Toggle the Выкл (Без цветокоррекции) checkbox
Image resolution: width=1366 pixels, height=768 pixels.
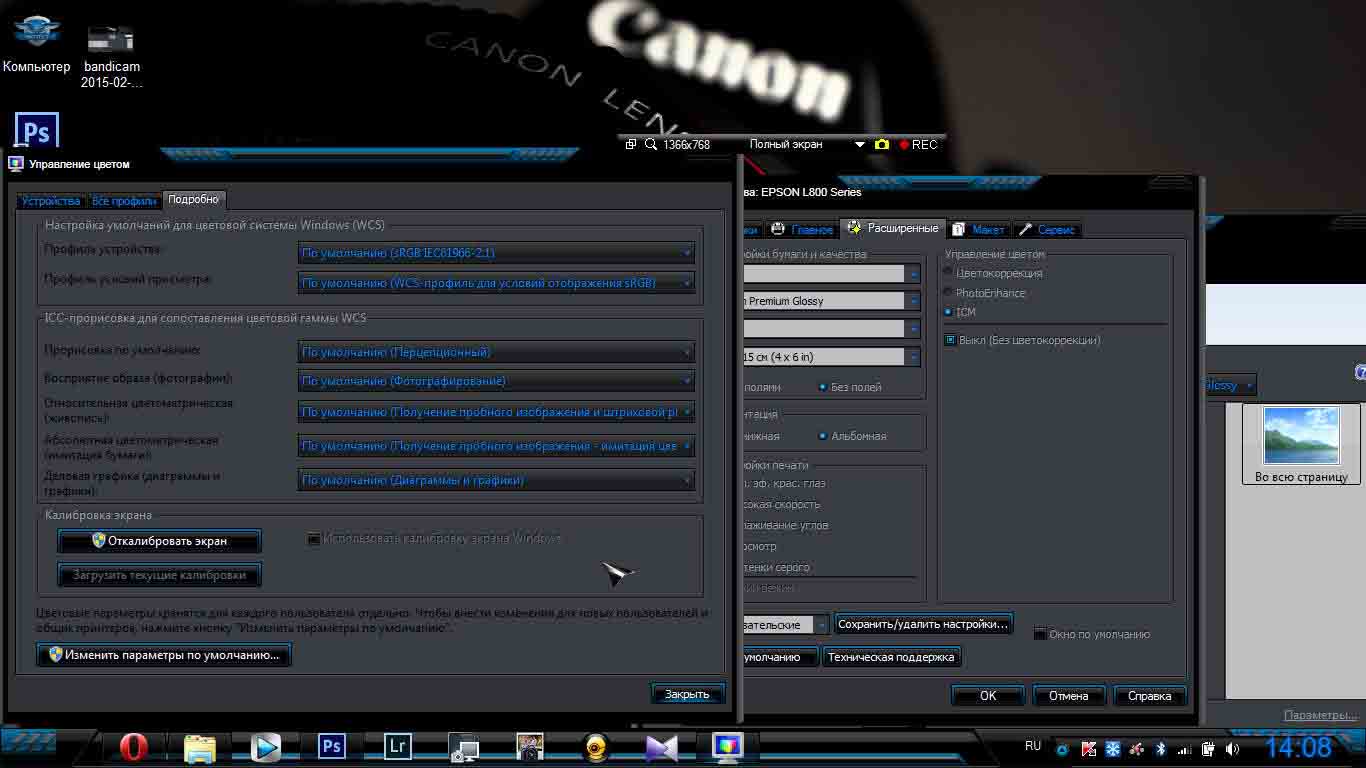pos(950,340)
